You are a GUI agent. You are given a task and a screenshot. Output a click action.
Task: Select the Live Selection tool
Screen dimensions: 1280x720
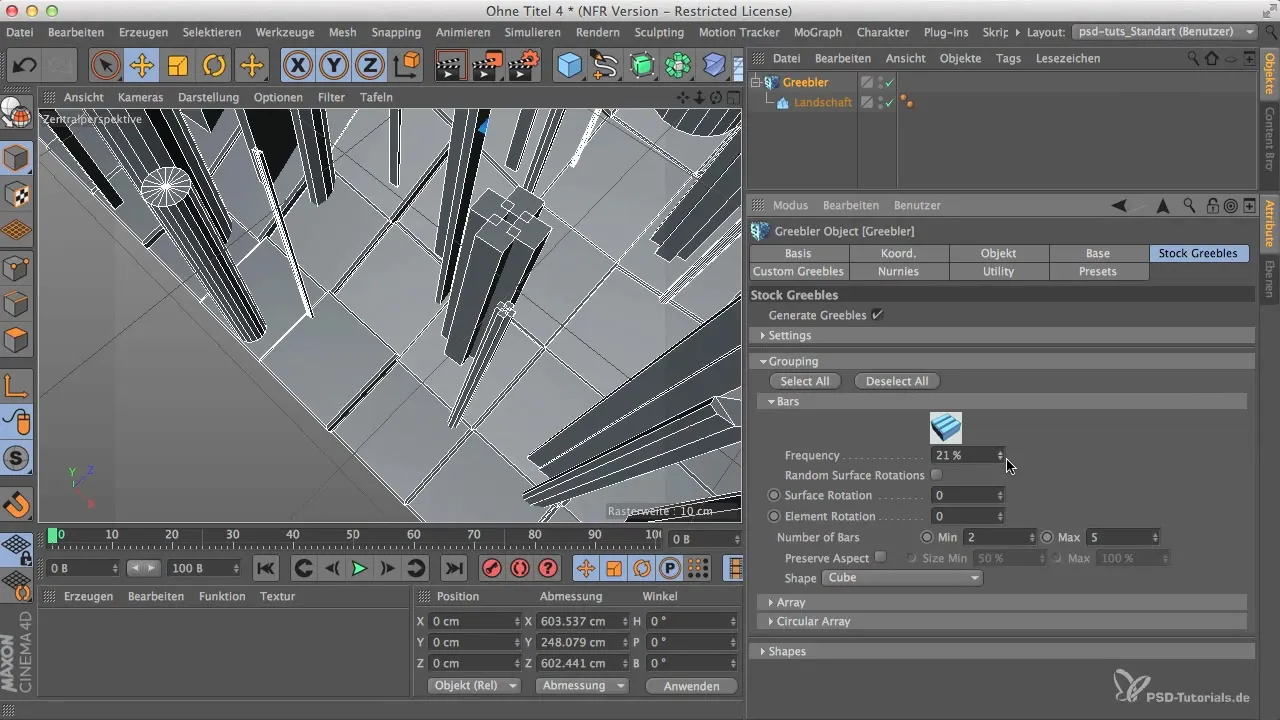coord(105,66)
